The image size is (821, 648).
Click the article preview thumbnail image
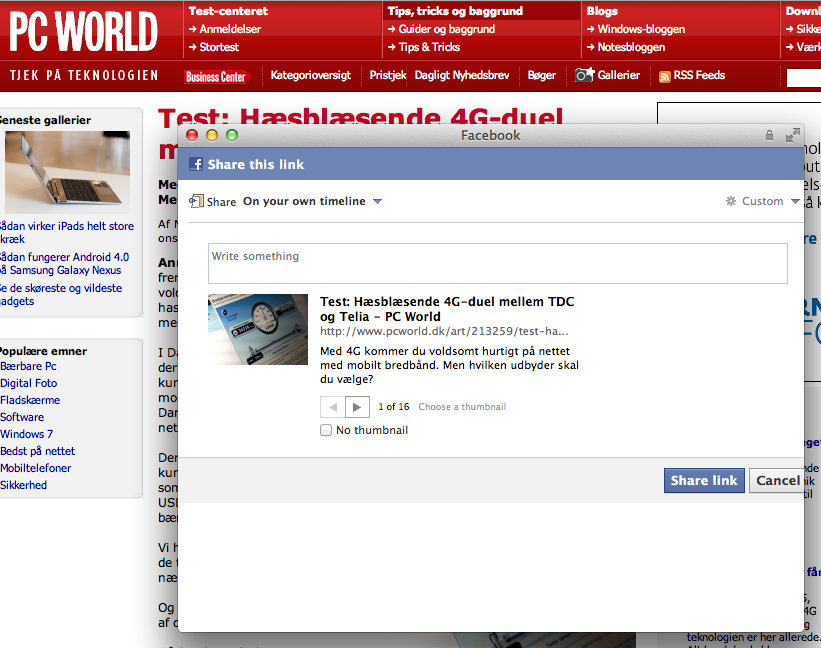(258, 329)
